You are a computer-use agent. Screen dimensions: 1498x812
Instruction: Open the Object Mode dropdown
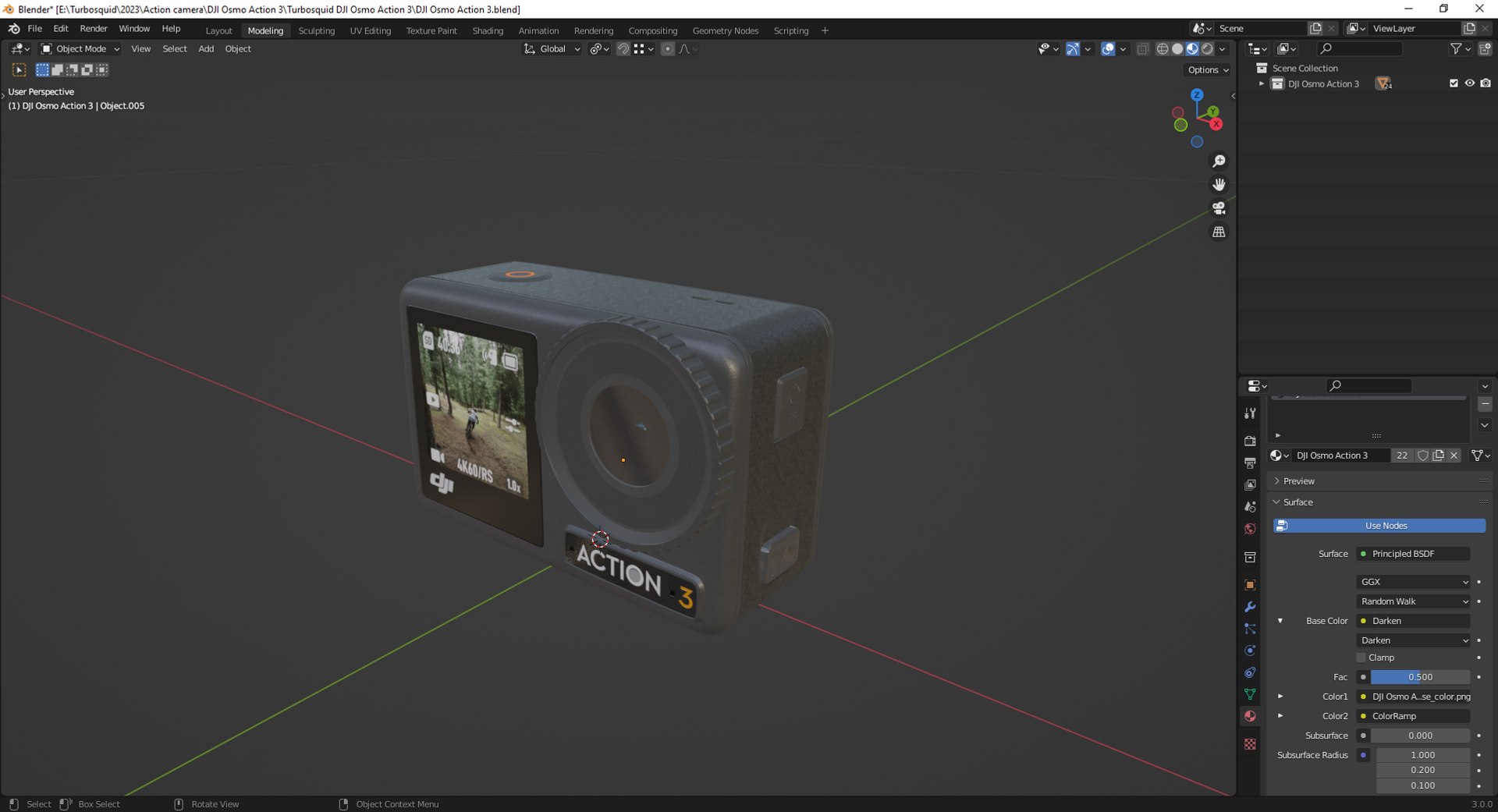80,49
